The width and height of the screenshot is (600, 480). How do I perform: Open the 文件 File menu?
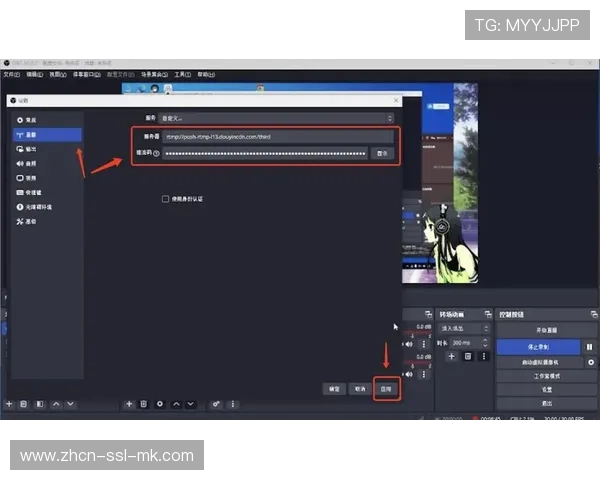coord(11,74)
